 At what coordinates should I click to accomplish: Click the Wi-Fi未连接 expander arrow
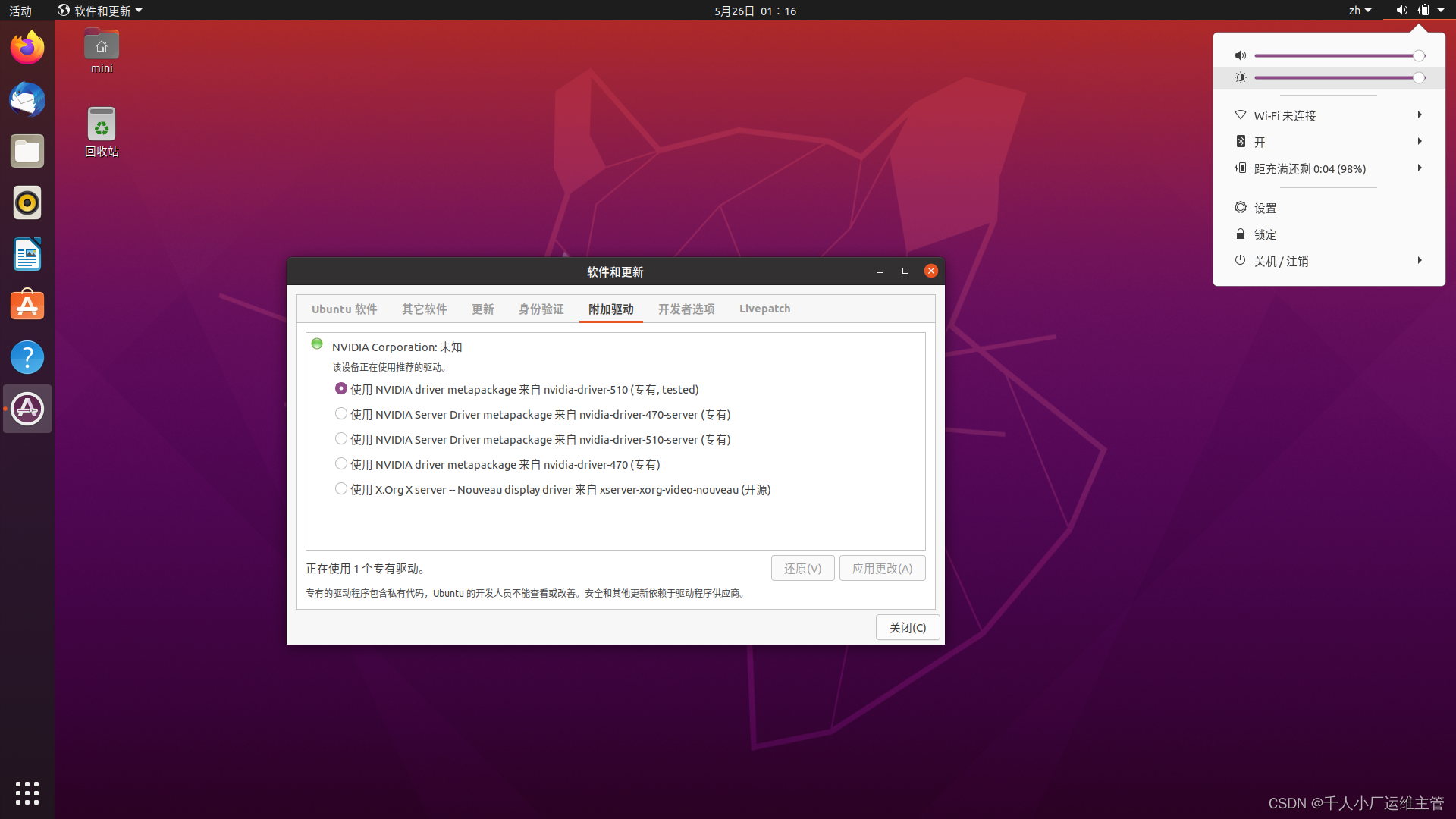pyautogui.click(x=1419, y=114)
